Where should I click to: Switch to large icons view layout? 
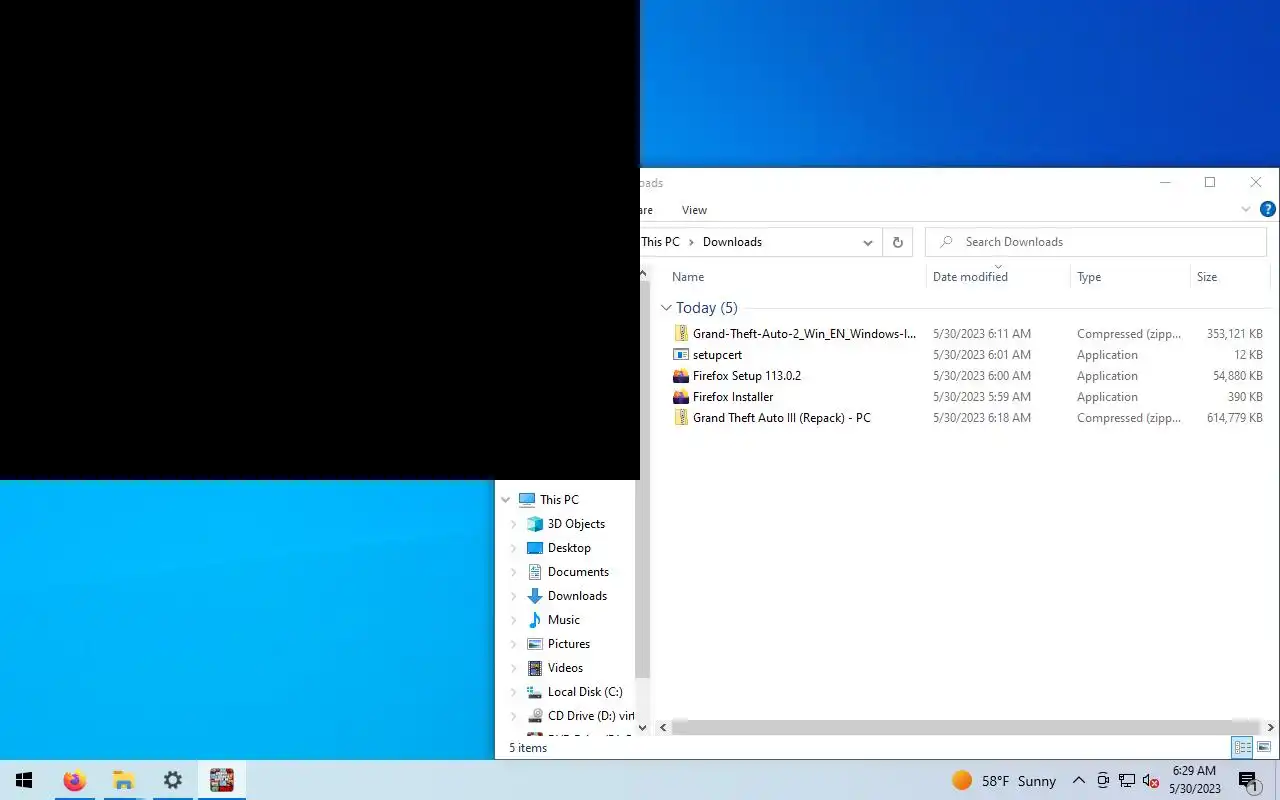pos(1263,747)
